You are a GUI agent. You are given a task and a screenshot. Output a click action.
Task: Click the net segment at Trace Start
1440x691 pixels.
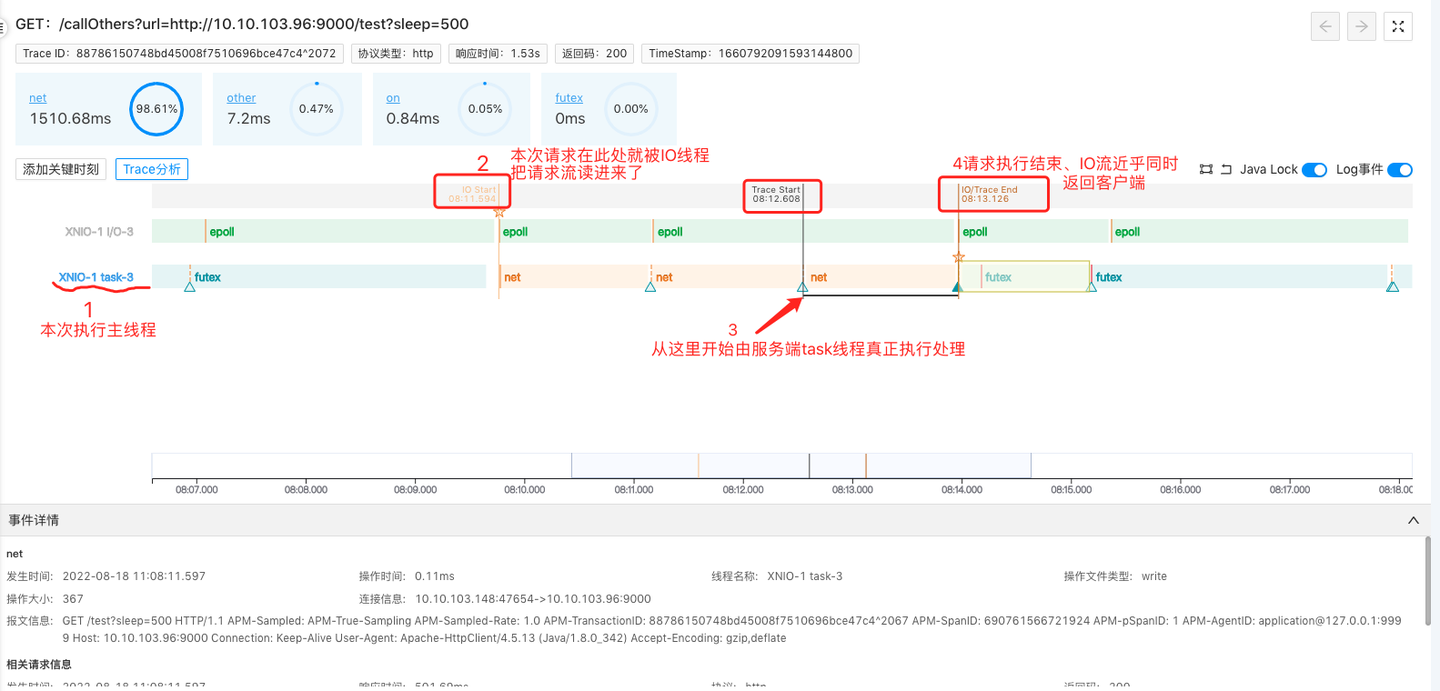point(880,277)
